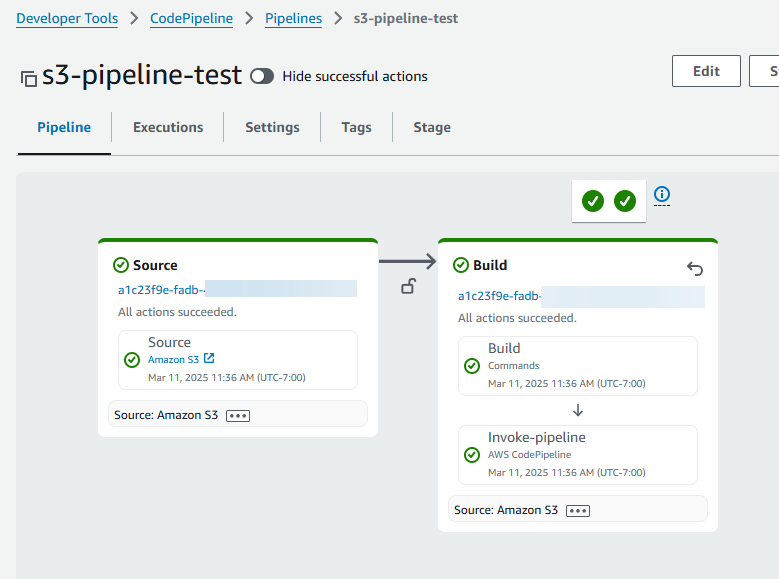Click the Build stage success checkmark icon

pos(461,265)
